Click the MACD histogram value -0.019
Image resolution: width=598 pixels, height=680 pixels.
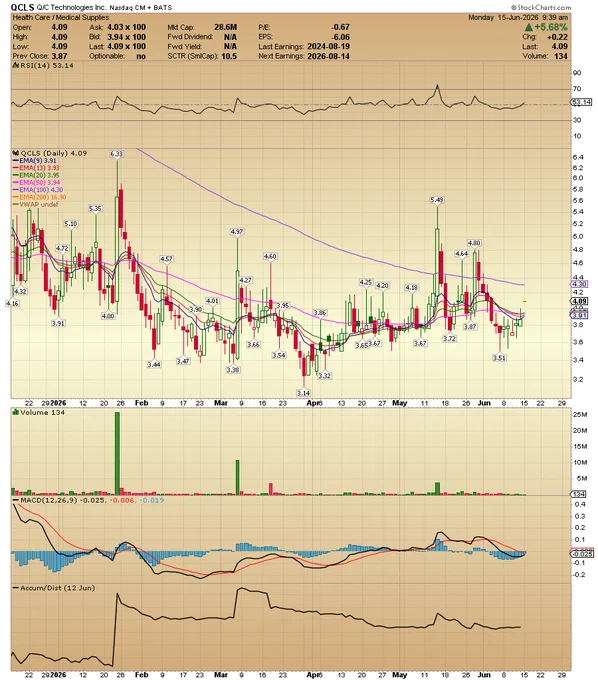pyautogui.click(x=151, y=500)
